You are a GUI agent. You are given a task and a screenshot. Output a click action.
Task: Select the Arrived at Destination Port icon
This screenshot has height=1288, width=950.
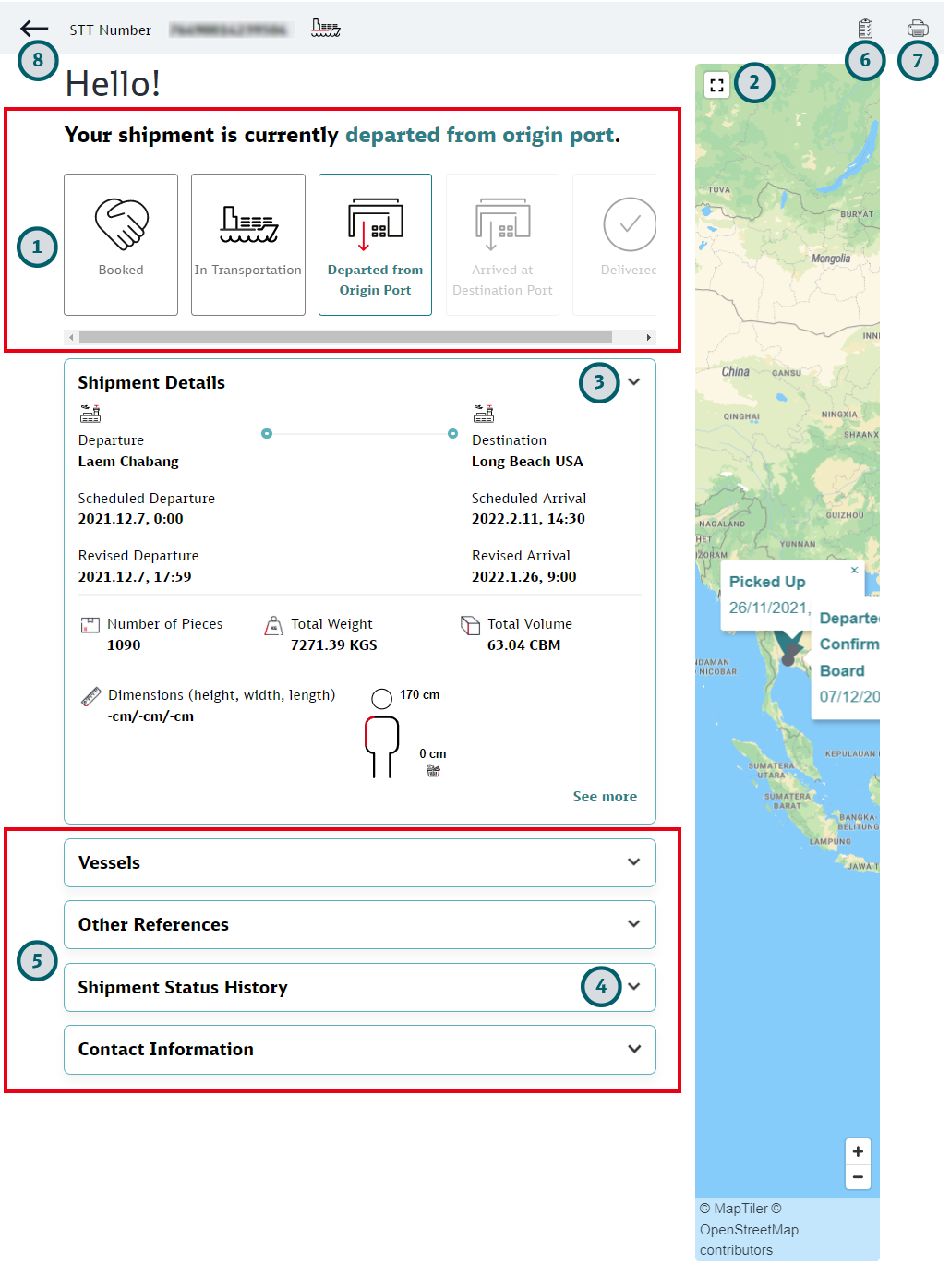(x=502, y=223)
